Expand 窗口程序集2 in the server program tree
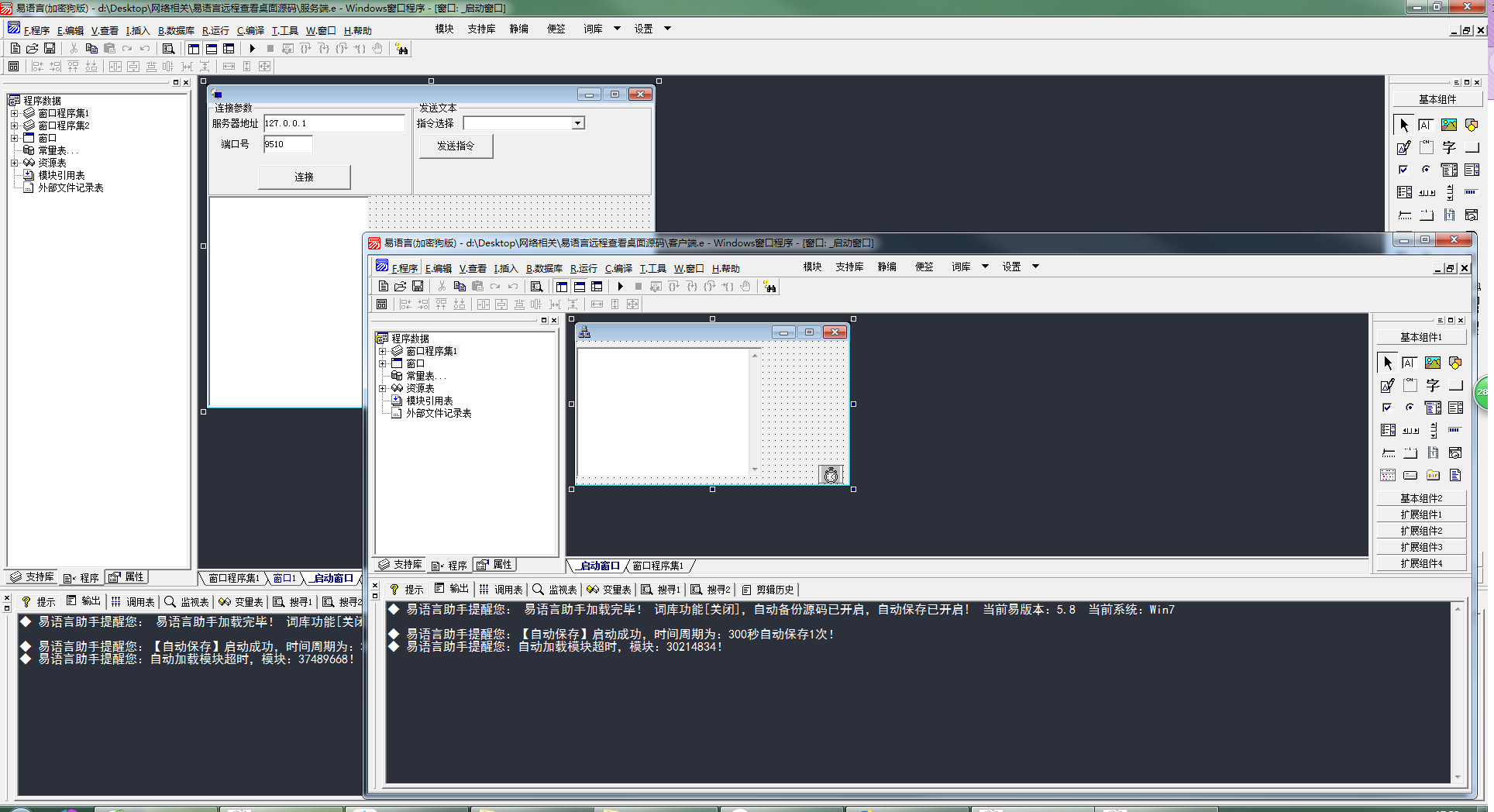 tap(14, 126)
